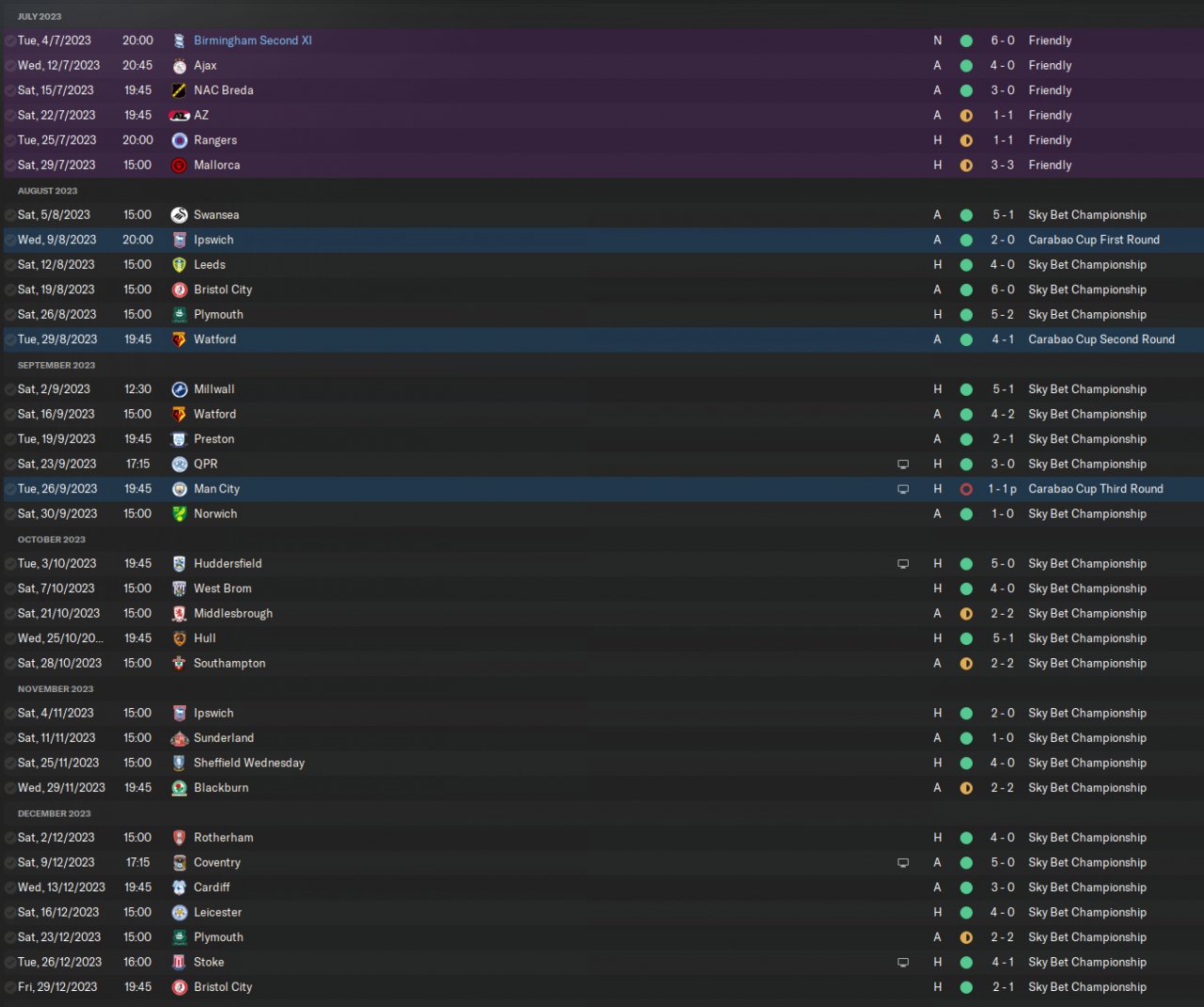Click the Southampton team name
The width and height of the screenshot is (1204, 1007).
pos(230,663)
